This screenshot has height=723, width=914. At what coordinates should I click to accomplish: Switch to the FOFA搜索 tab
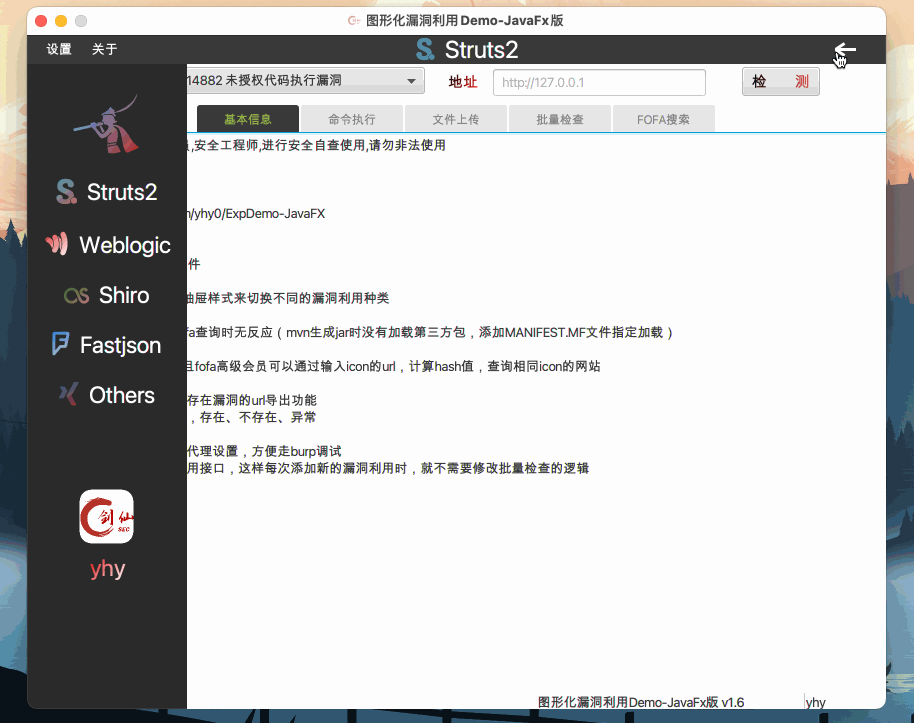663,119
